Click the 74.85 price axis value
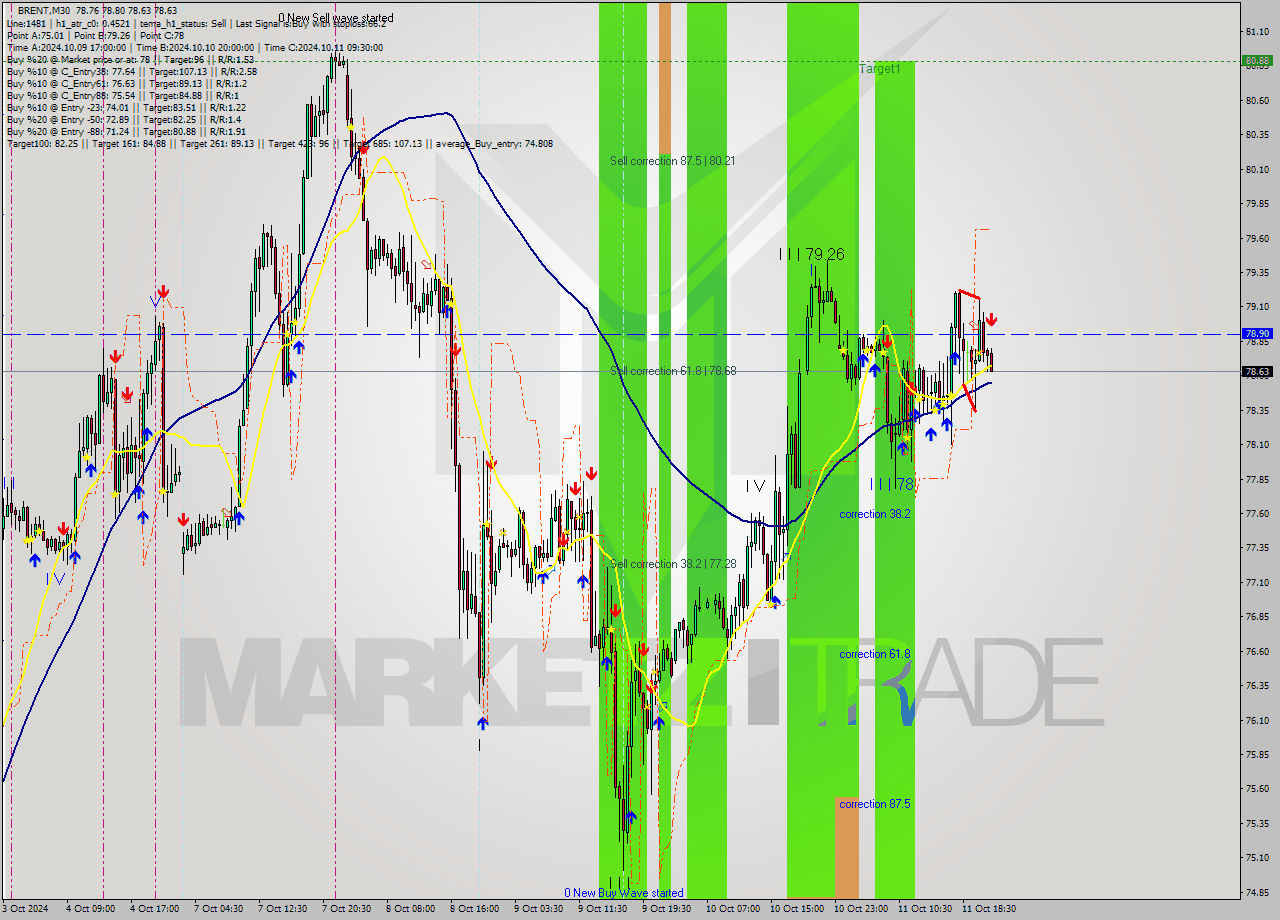The width and height of the screenshot is (1280, 920). [1257, 893]
